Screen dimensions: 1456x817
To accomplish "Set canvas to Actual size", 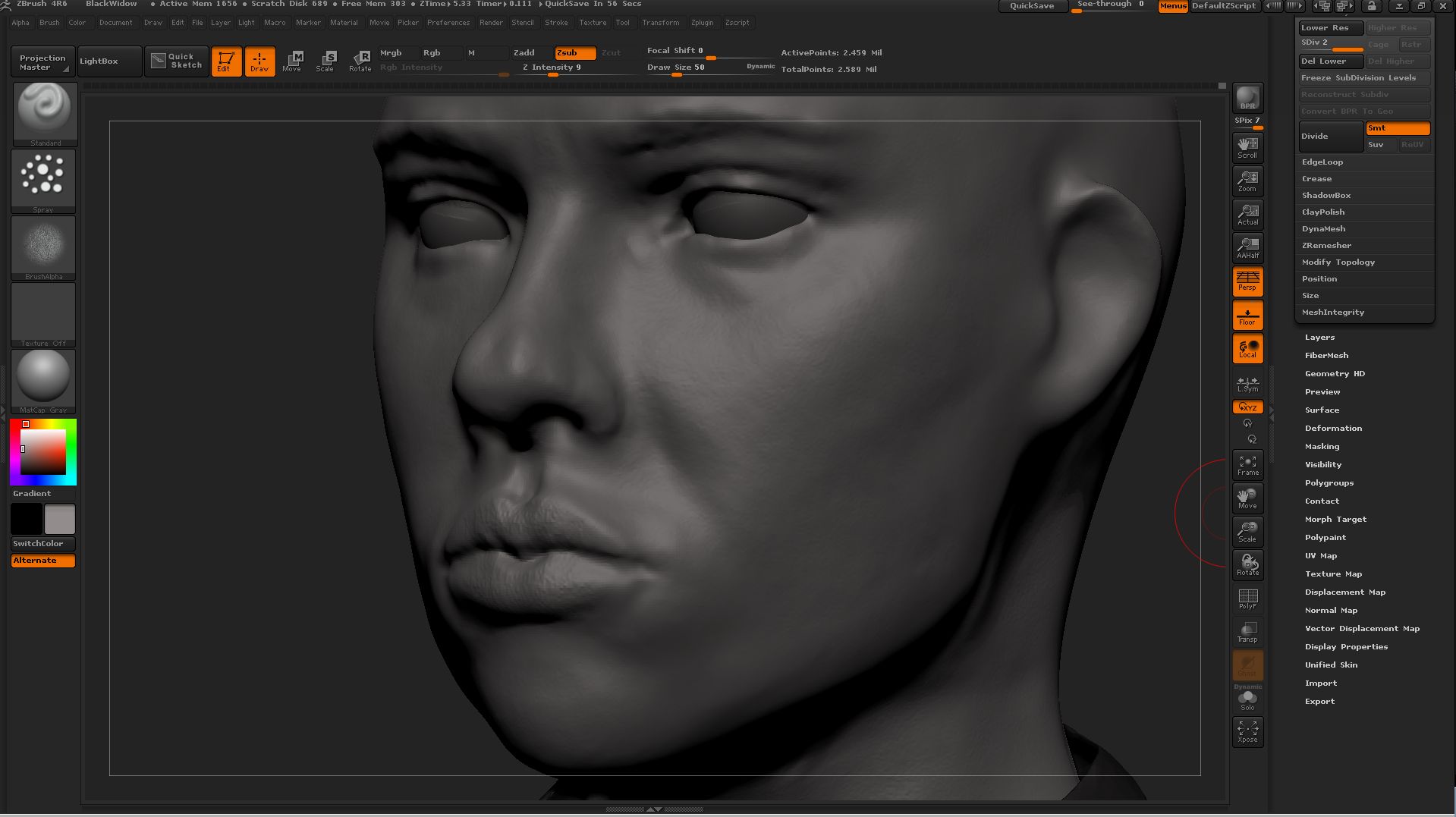I will (x=1247, y=214).
